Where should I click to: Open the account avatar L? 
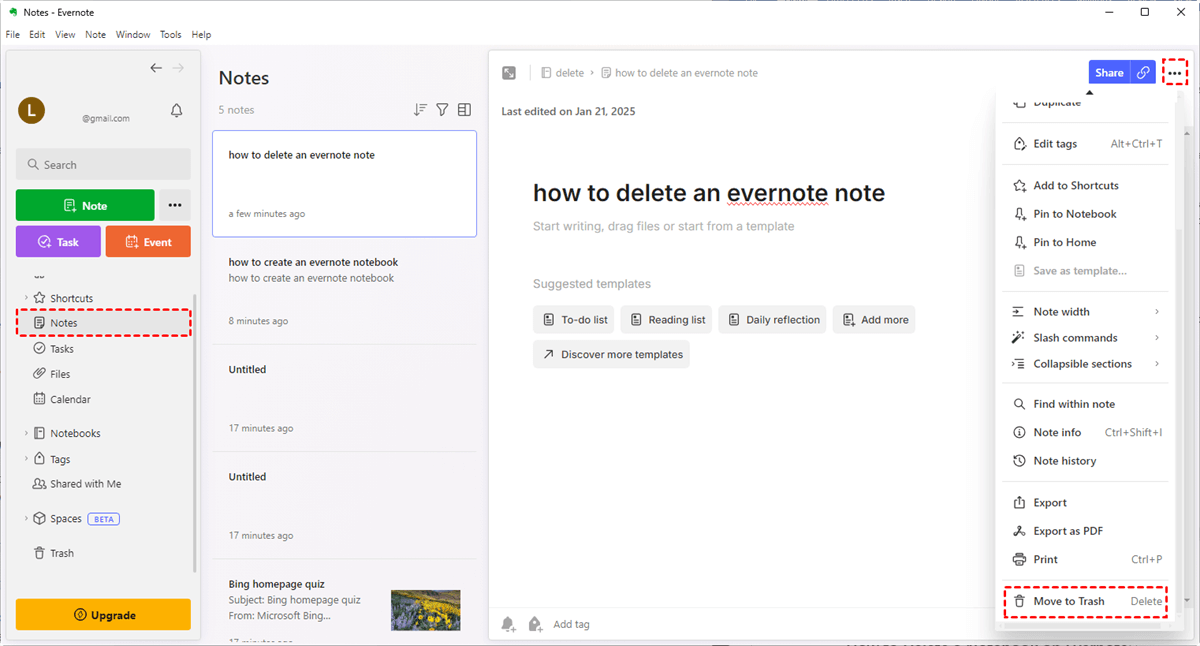(31, 111)
